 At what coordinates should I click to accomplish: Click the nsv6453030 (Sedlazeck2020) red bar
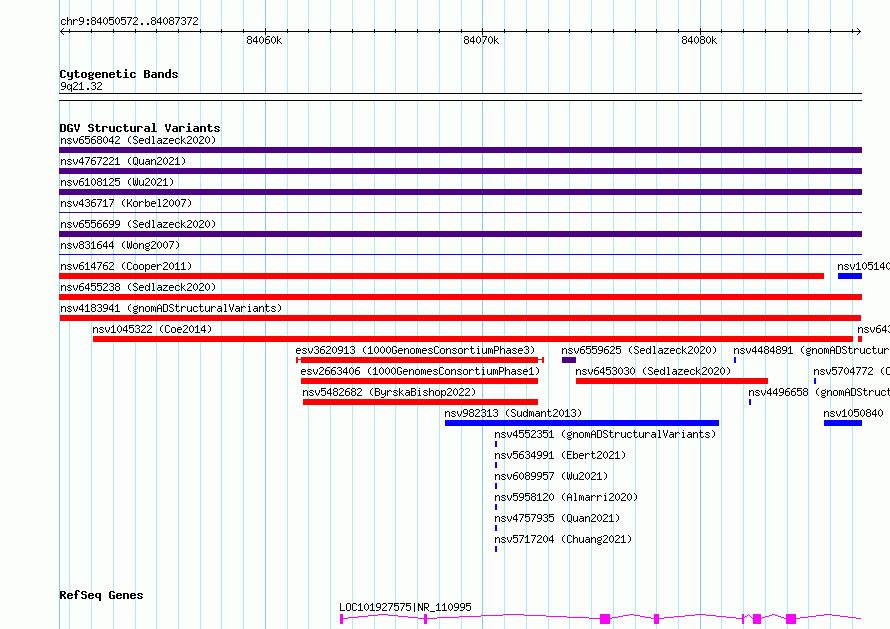(x=672, y=381)
